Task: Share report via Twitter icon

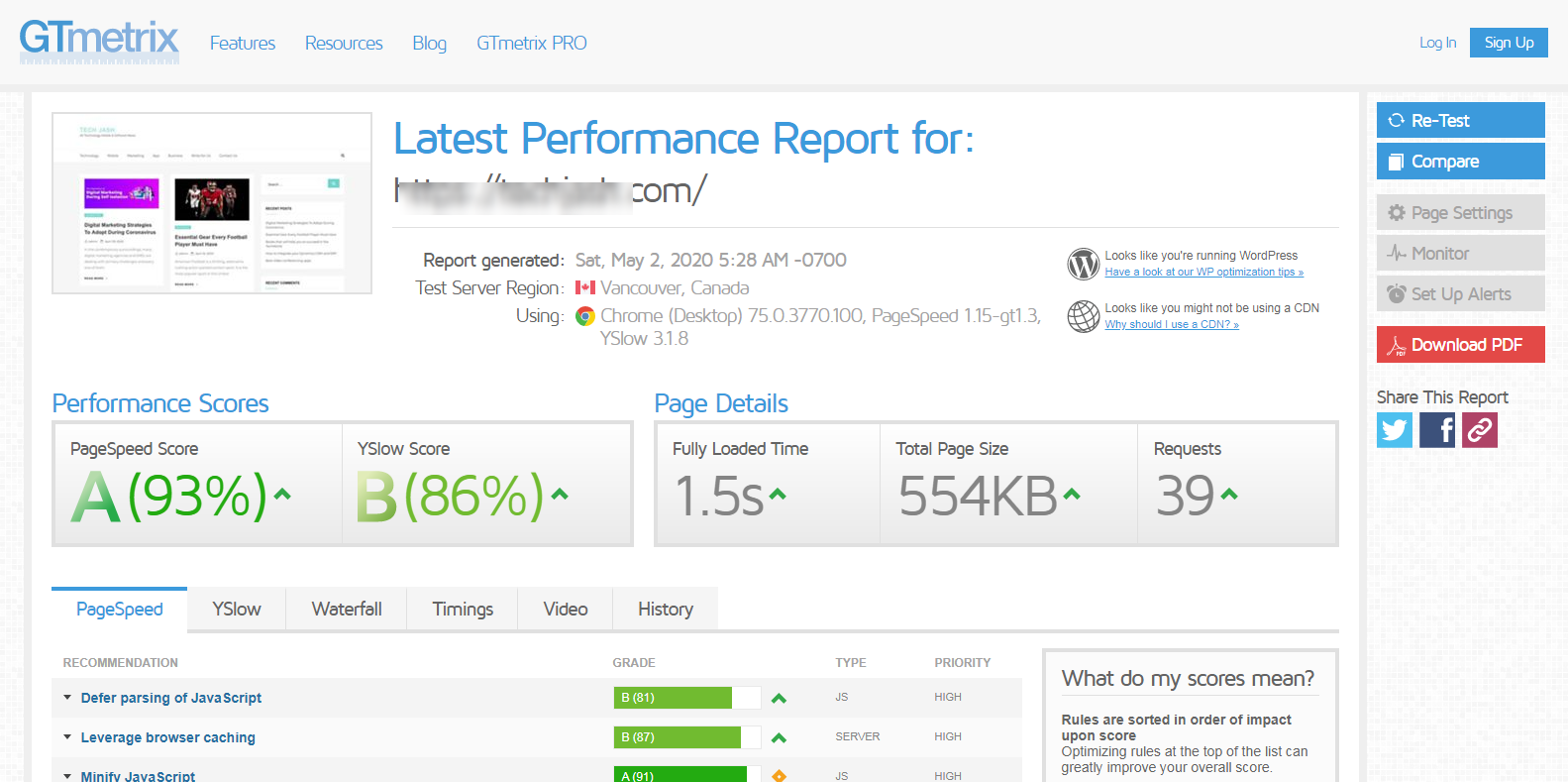Action: [1395, 430]
